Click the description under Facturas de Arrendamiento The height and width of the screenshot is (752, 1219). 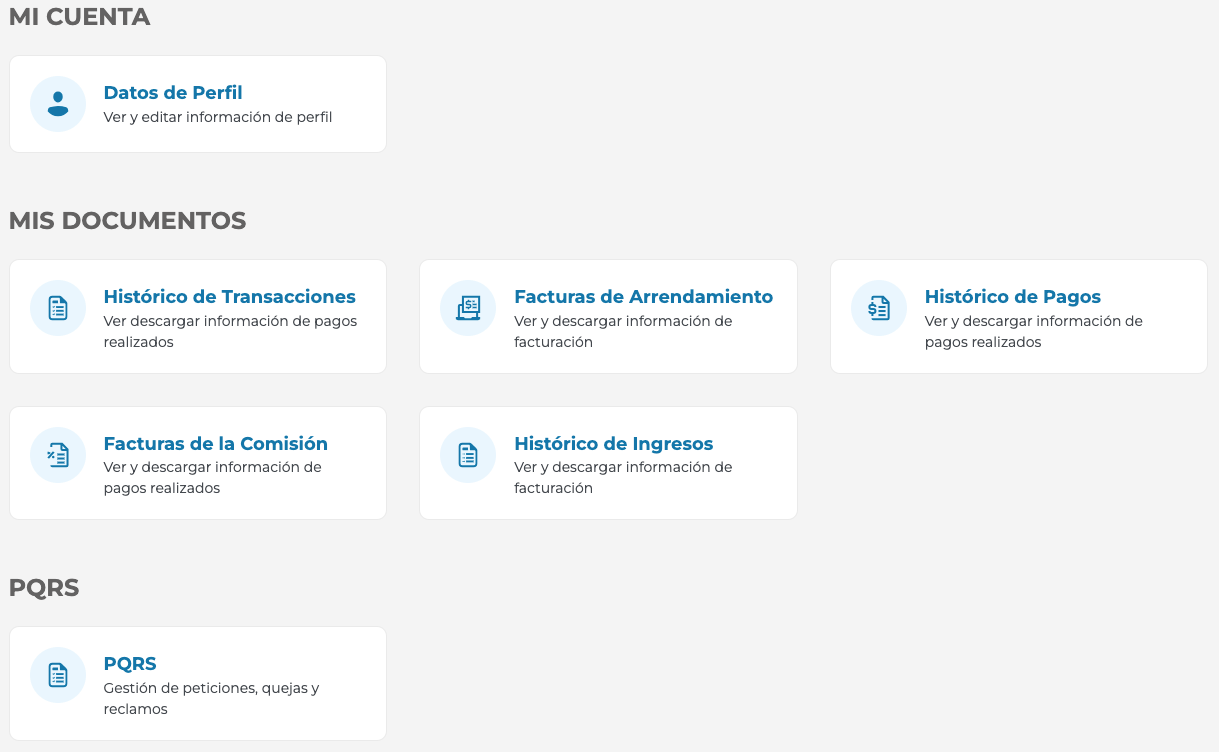click(623, 331)
